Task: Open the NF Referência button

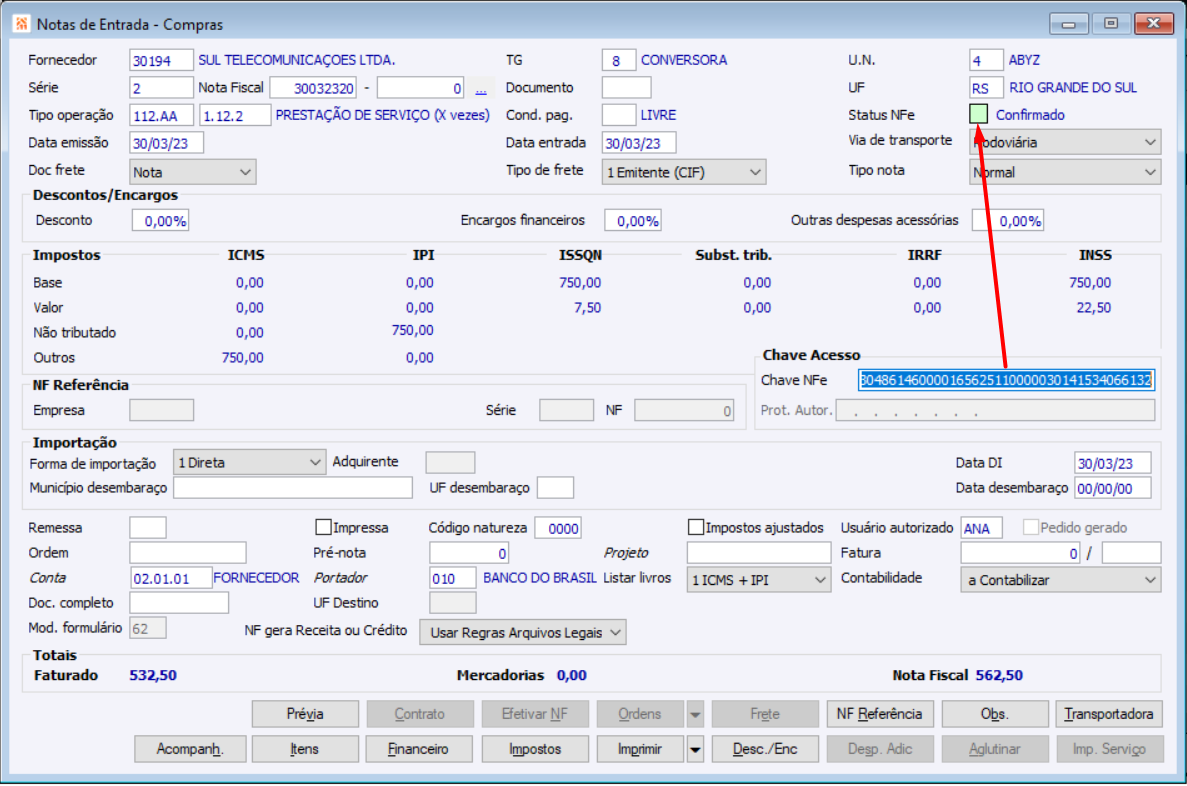Action: pyautogui.click(x=880, y=714)
